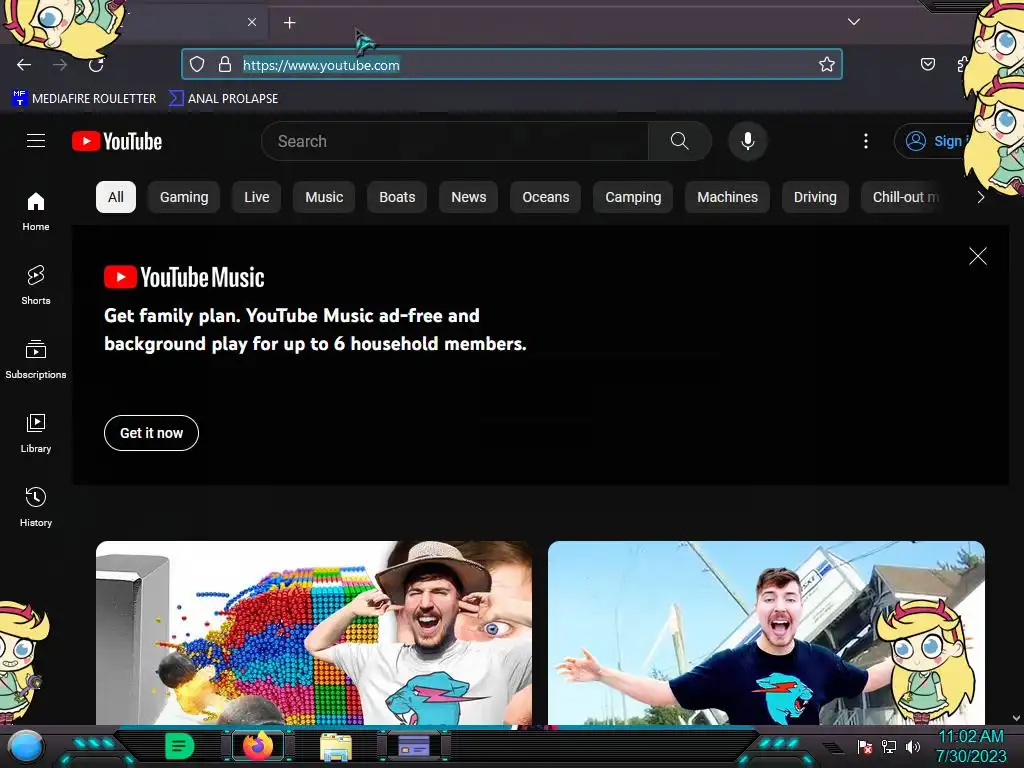Click the URL address bar

coord(511,64)
